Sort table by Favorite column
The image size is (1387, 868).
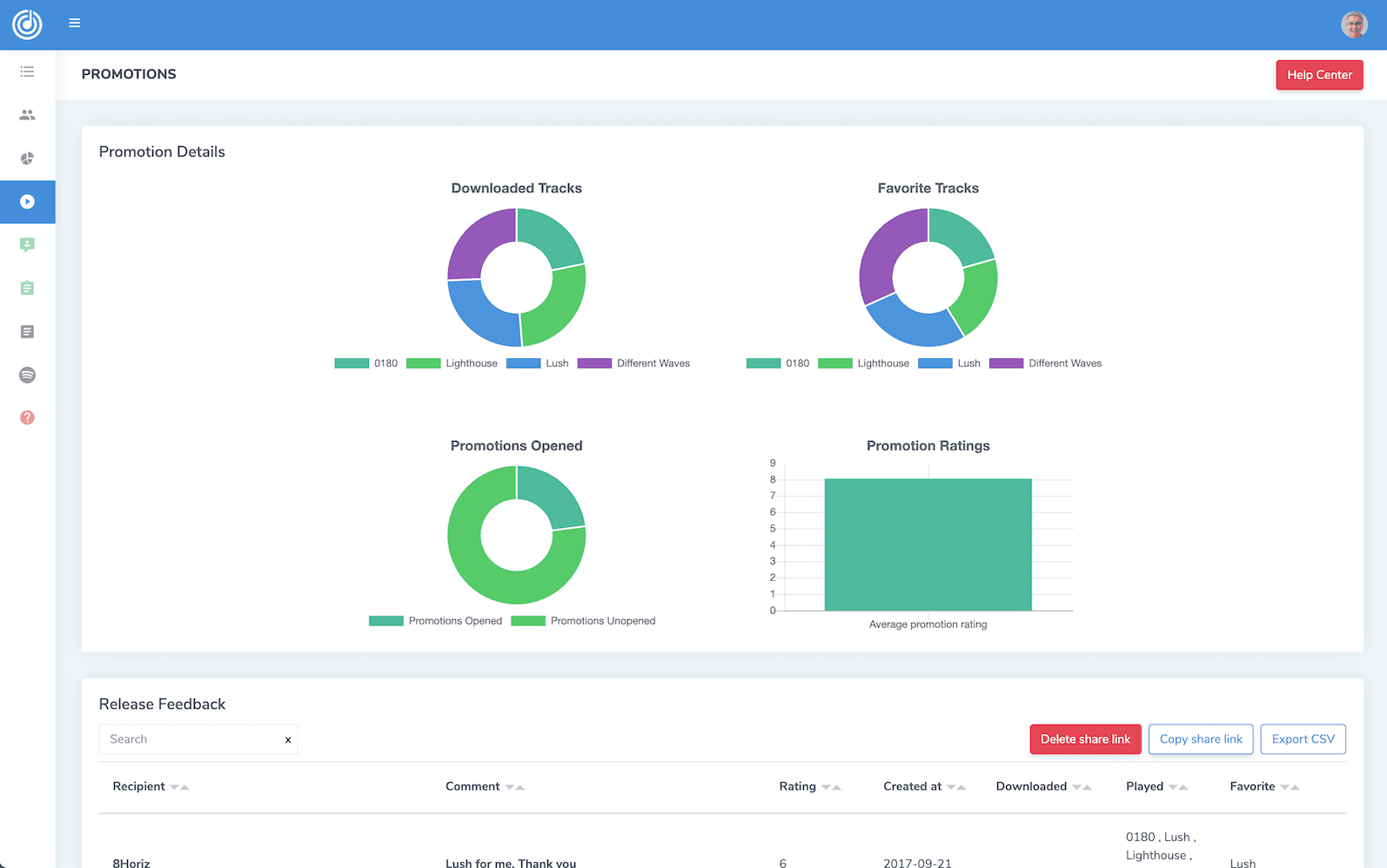(1264, 786)
